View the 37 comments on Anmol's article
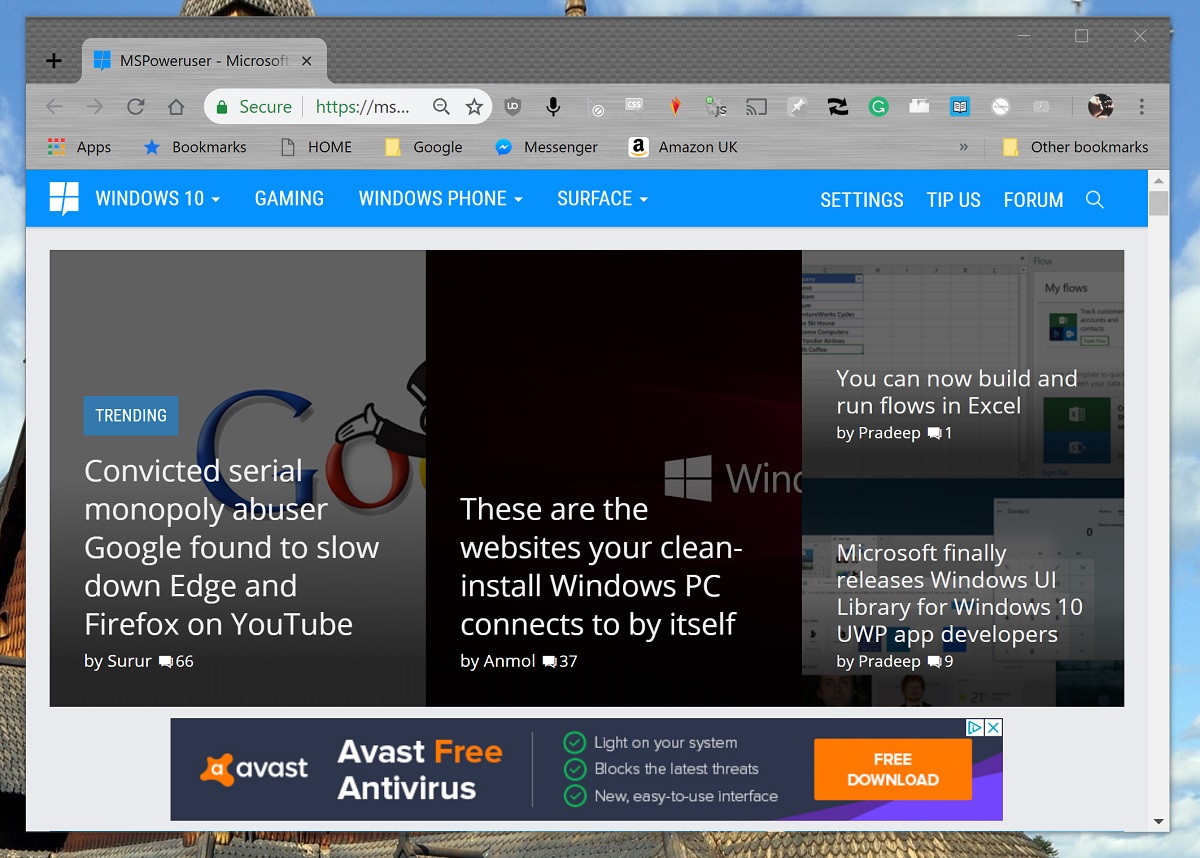1200x858 pixels. (560, 661)
